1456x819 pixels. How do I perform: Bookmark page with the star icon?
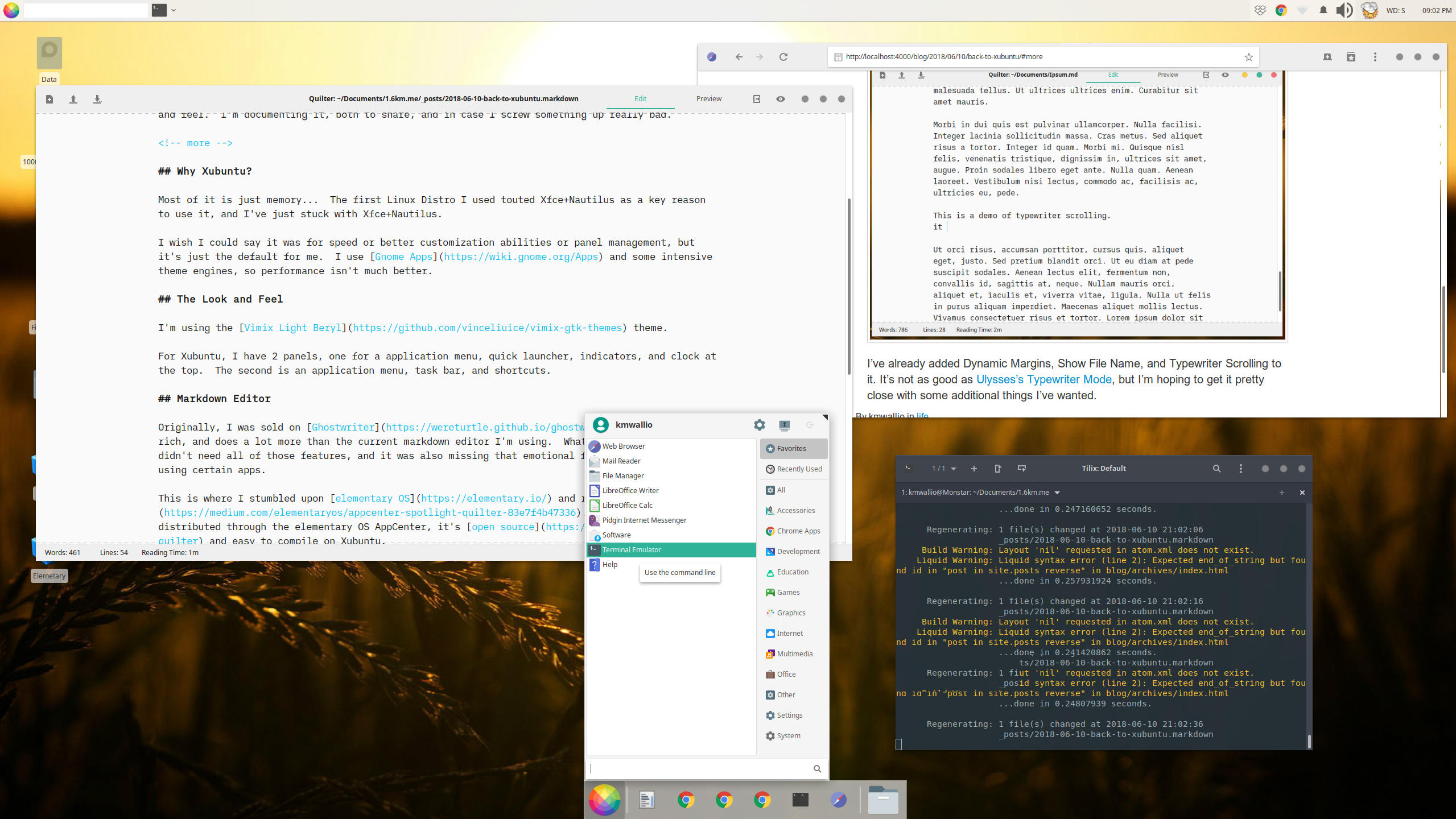click(x=1248, y=57)
